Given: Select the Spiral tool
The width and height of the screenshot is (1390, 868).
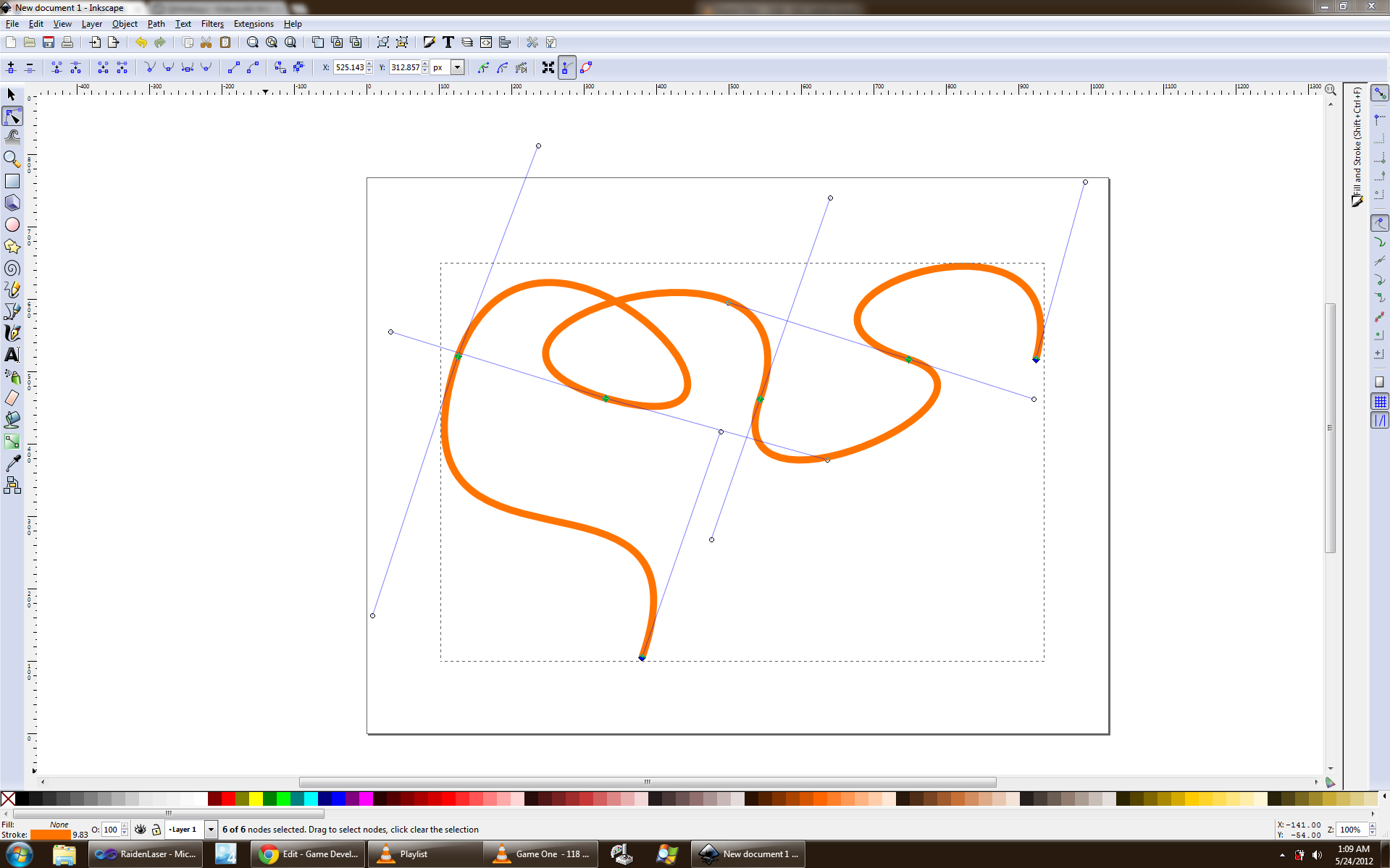Looking at the screenshot, I should click(12, 268).
